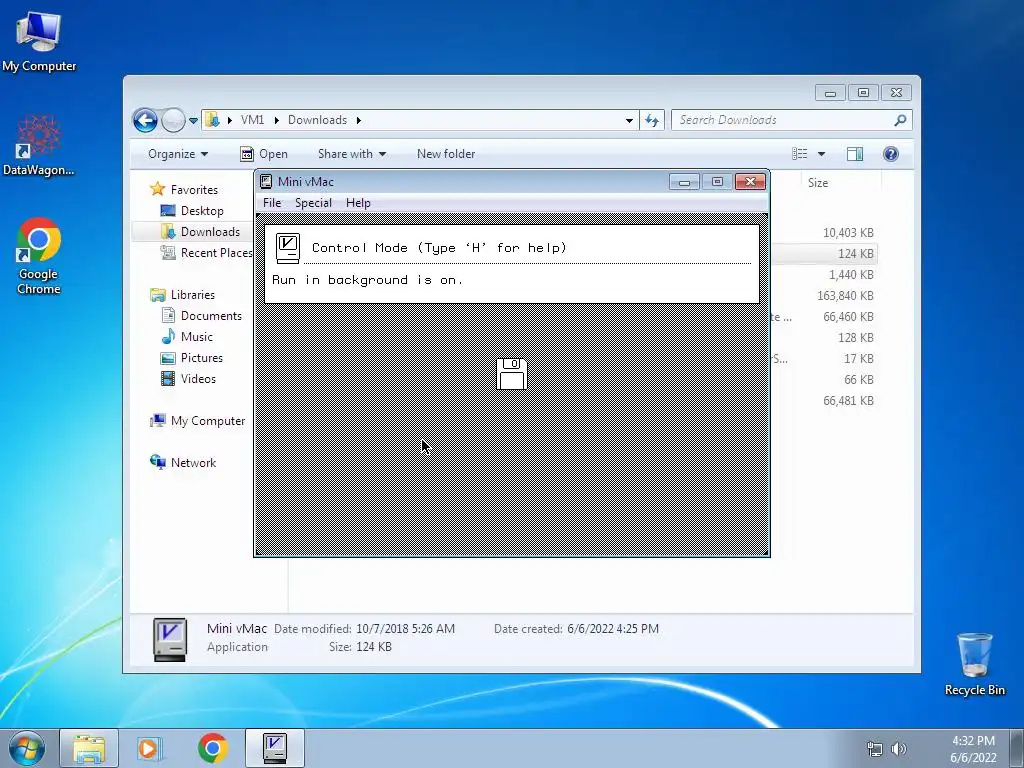Open recent locations dropdown arrow beside nav buttons
Viewport: 1024px width, 768px height.
(x=193, y=121)
